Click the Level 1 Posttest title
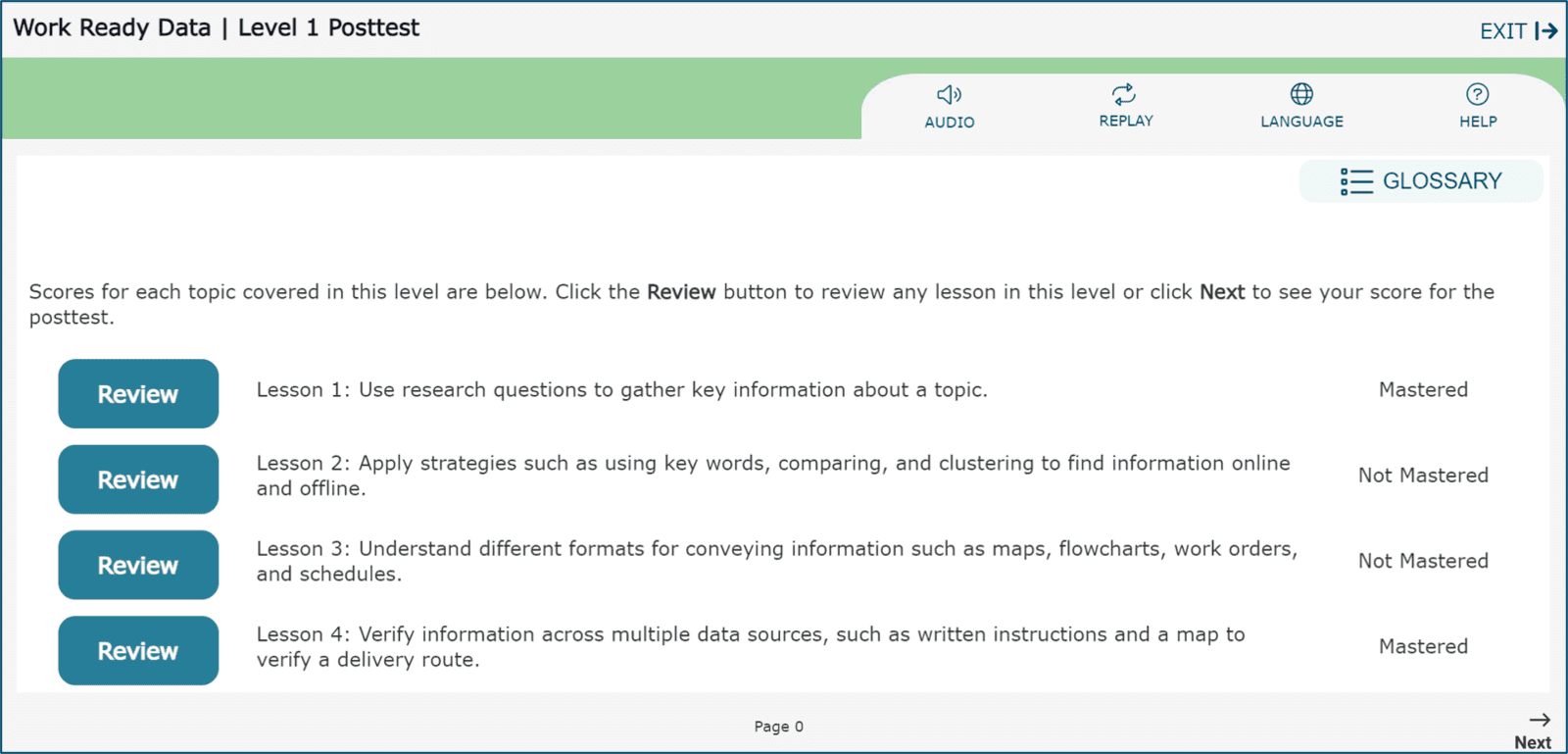 328,27
